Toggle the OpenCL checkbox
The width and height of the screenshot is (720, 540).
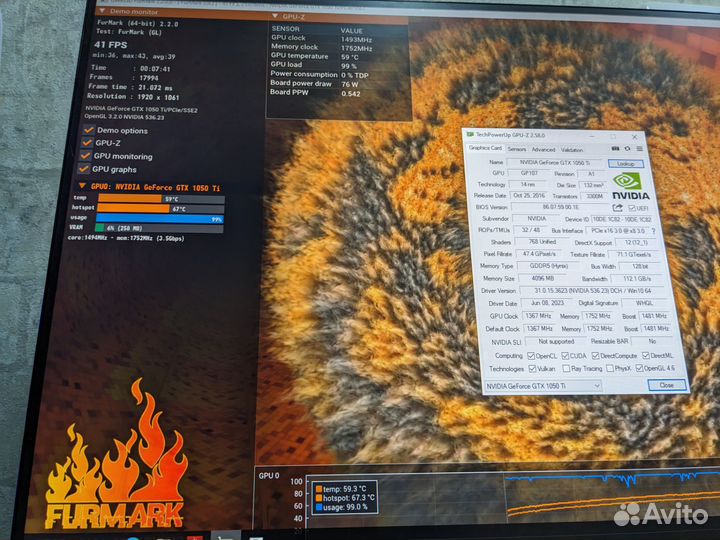pos(531,356)
